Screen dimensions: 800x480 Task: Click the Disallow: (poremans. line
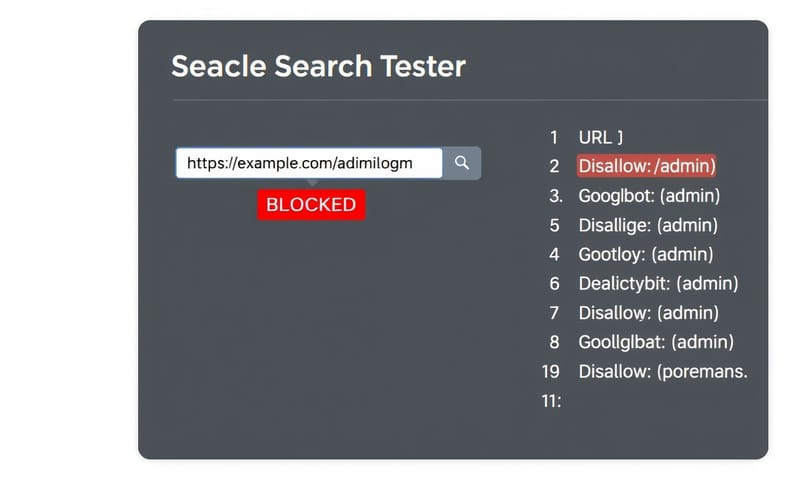point(663,372)
